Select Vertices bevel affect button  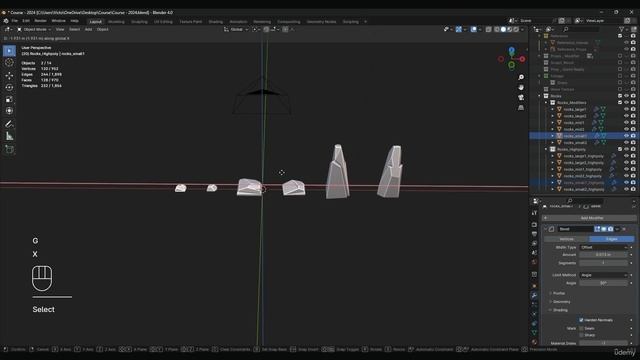coord(566,239)
